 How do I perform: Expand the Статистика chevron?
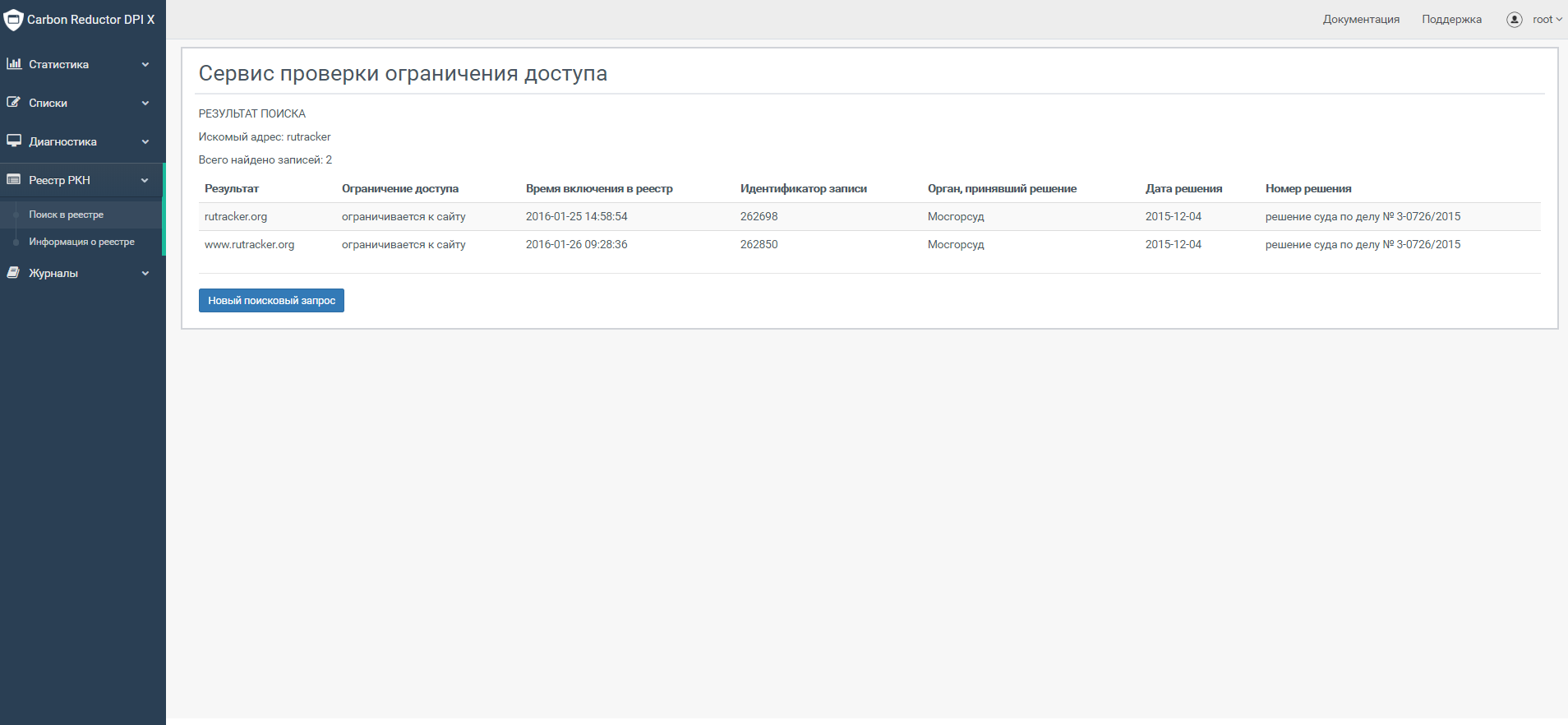click(x=145, y=64)
